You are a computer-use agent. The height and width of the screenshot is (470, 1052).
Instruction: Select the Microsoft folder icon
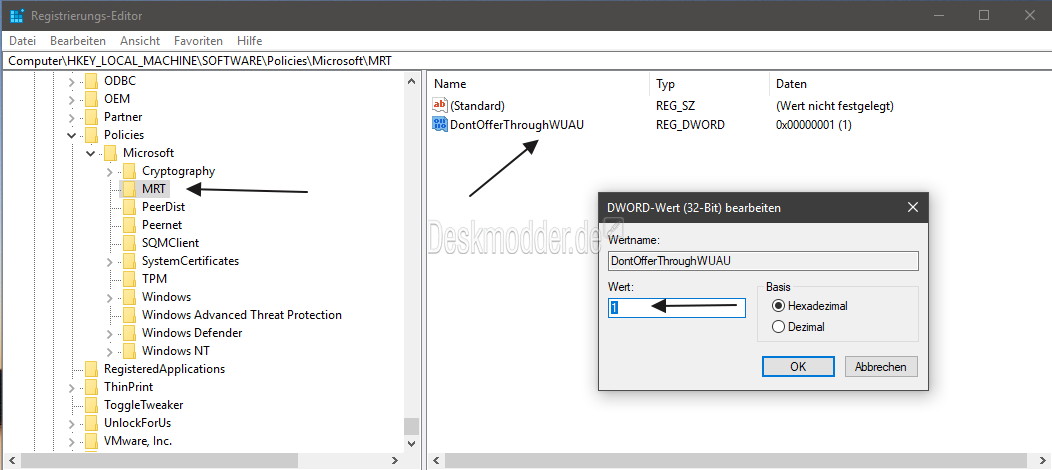(x=111, y=153)
